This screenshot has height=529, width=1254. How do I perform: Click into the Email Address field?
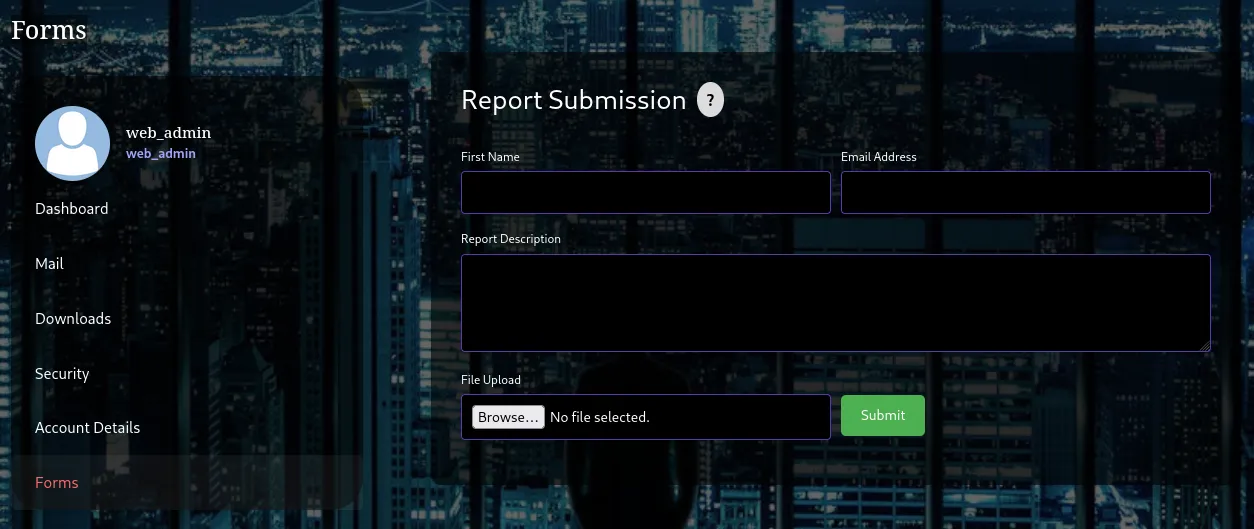pyautogui.click(x=1025, y=192)
